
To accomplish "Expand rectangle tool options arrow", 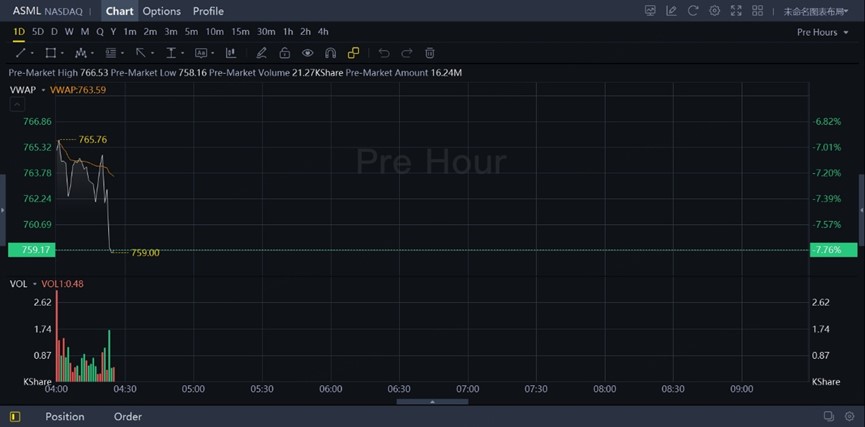I will 62,54.
